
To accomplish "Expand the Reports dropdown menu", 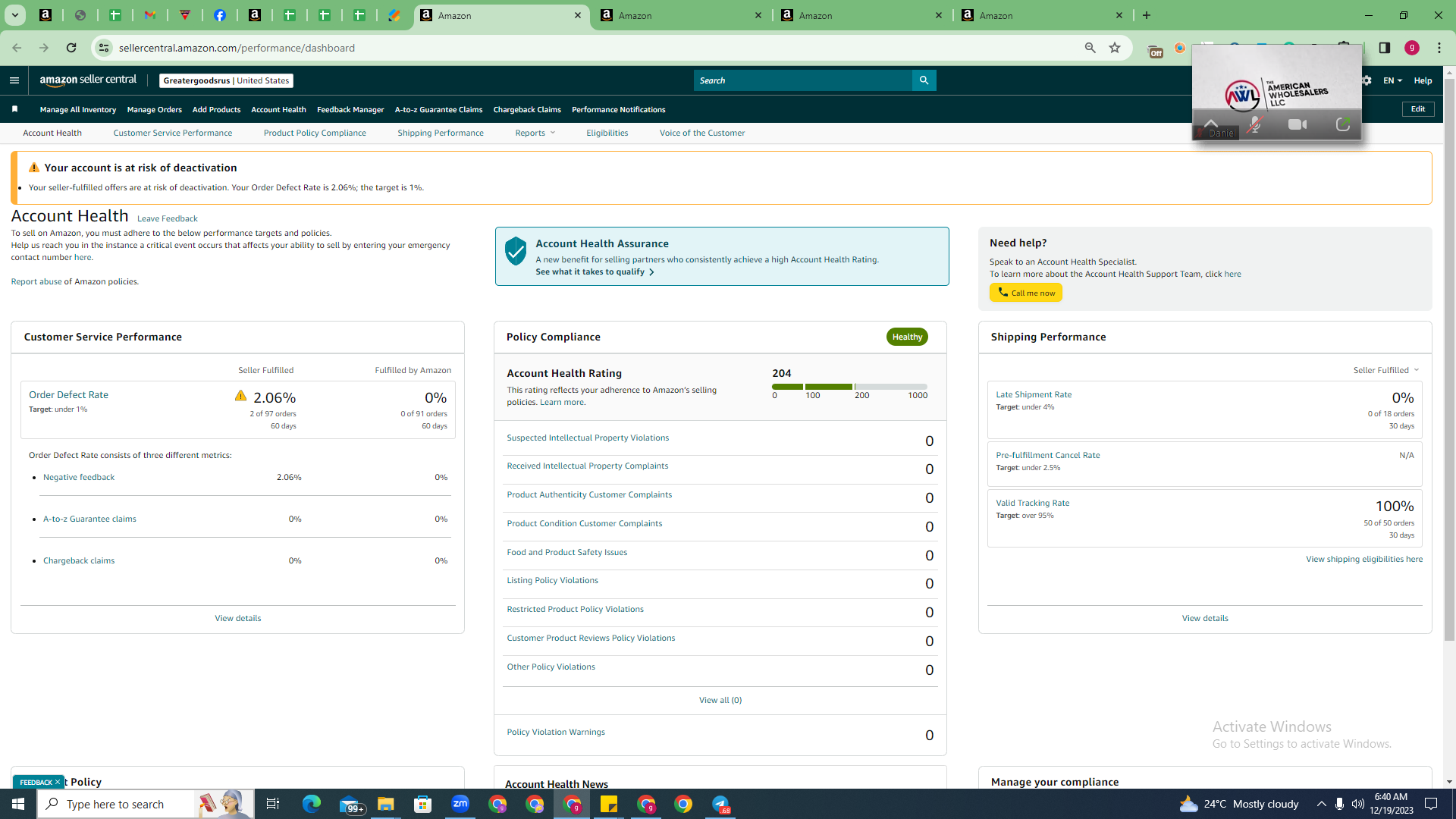I will [535, 133].
